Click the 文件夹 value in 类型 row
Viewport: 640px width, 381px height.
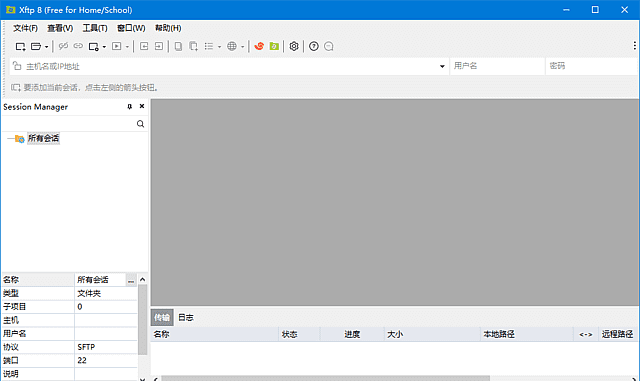(x=89, y=294)
